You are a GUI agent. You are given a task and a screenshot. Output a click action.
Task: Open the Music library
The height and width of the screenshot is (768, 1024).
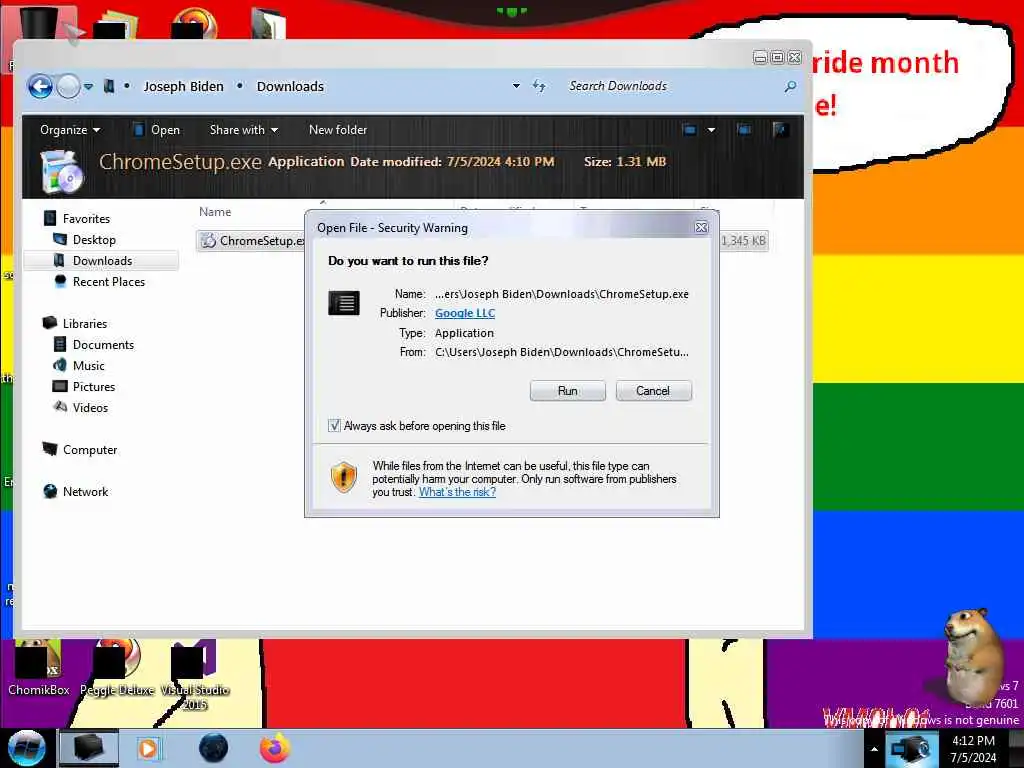click(88, 366)
